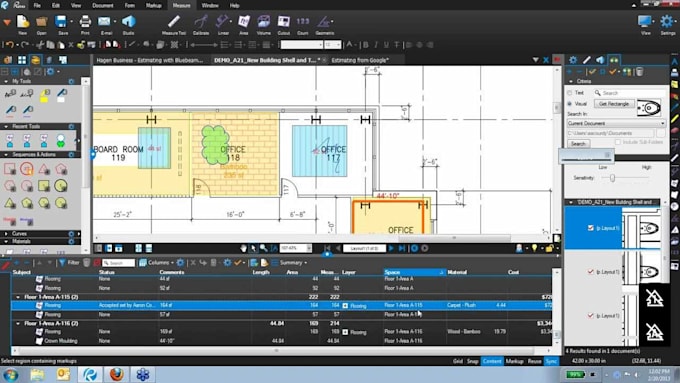Toggle the third Layout1 result checkbox

point(590,315)
